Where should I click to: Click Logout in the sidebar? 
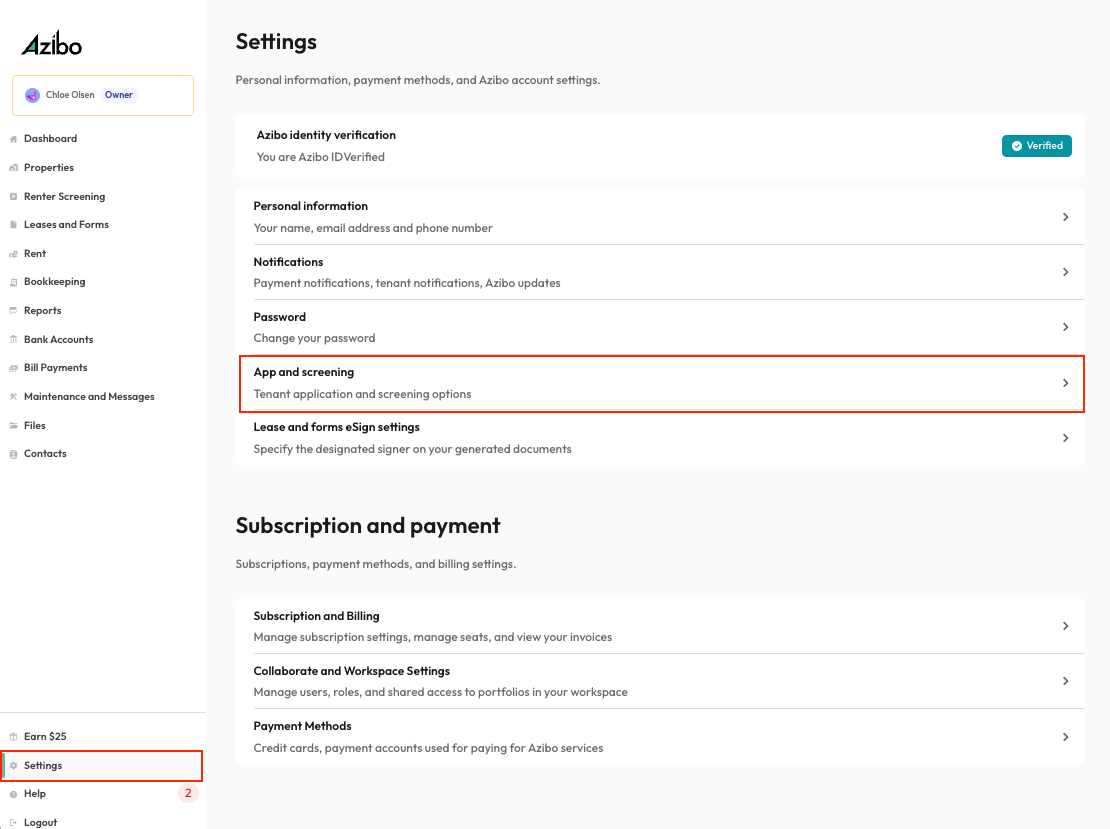pyautogui.click(x=40, y=823)
